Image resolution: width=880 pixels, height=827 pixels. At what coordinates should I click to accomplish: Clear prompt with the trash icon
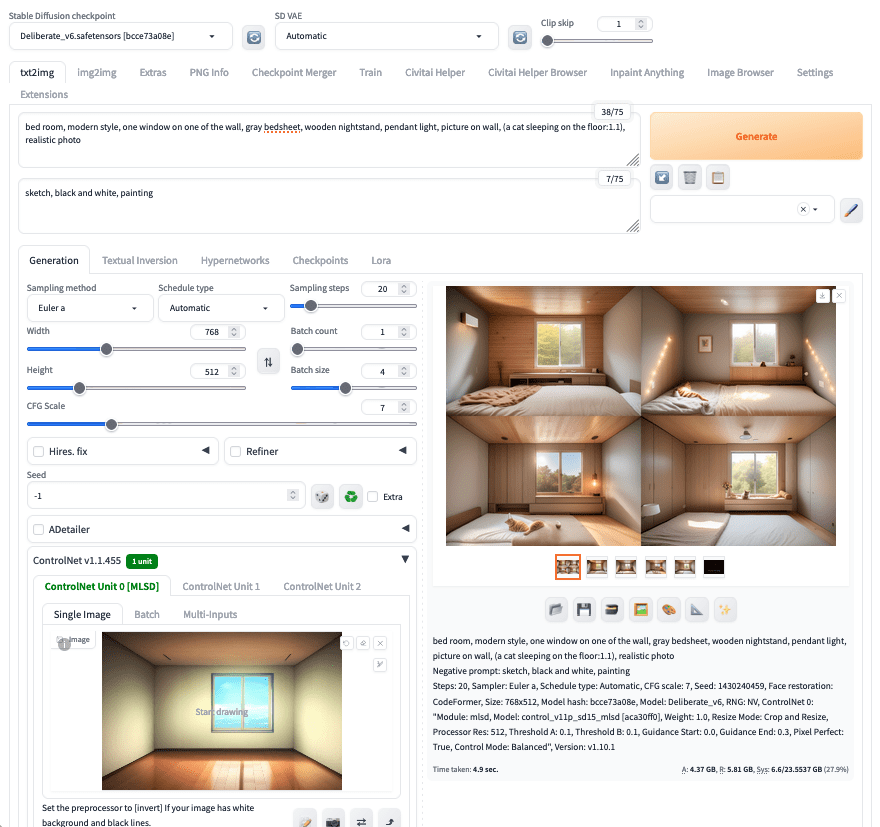tap(690, 178)
